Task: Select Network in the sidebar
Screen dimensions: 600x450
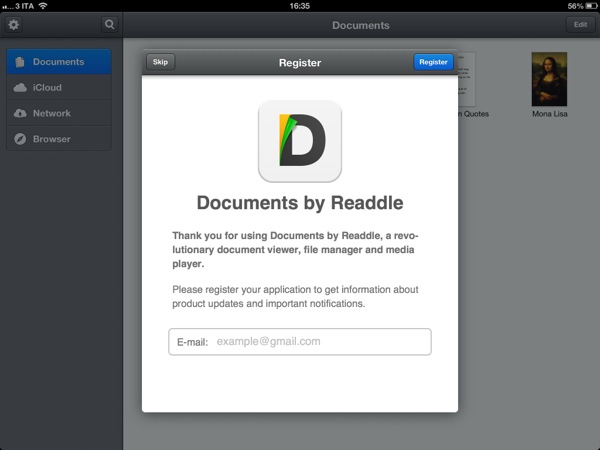Action: tap(59, 113)
